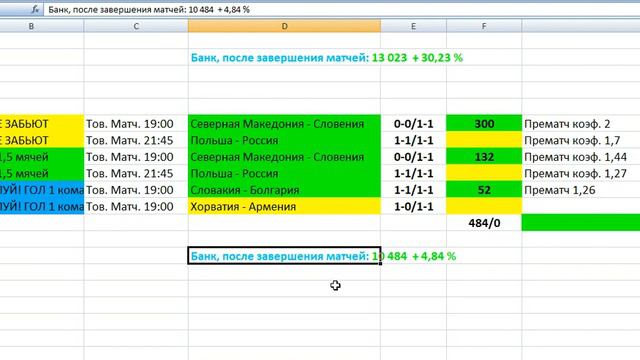Click the fx insert function icon
The image size is (640, 360).
(x=35, y=9)
